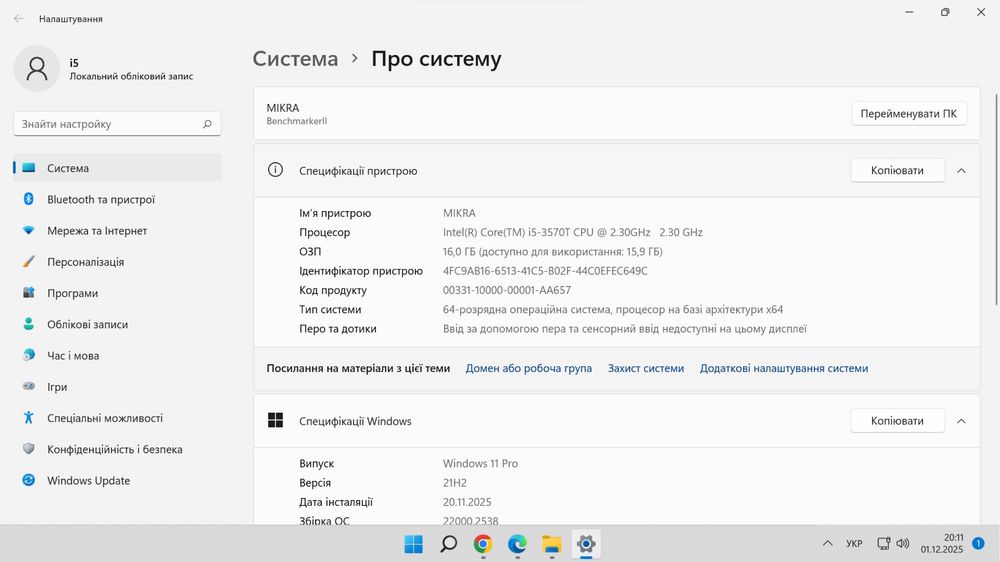Click the product code 00331-10000-00001-AA657
1000x562 pixels.
[507, 290]
